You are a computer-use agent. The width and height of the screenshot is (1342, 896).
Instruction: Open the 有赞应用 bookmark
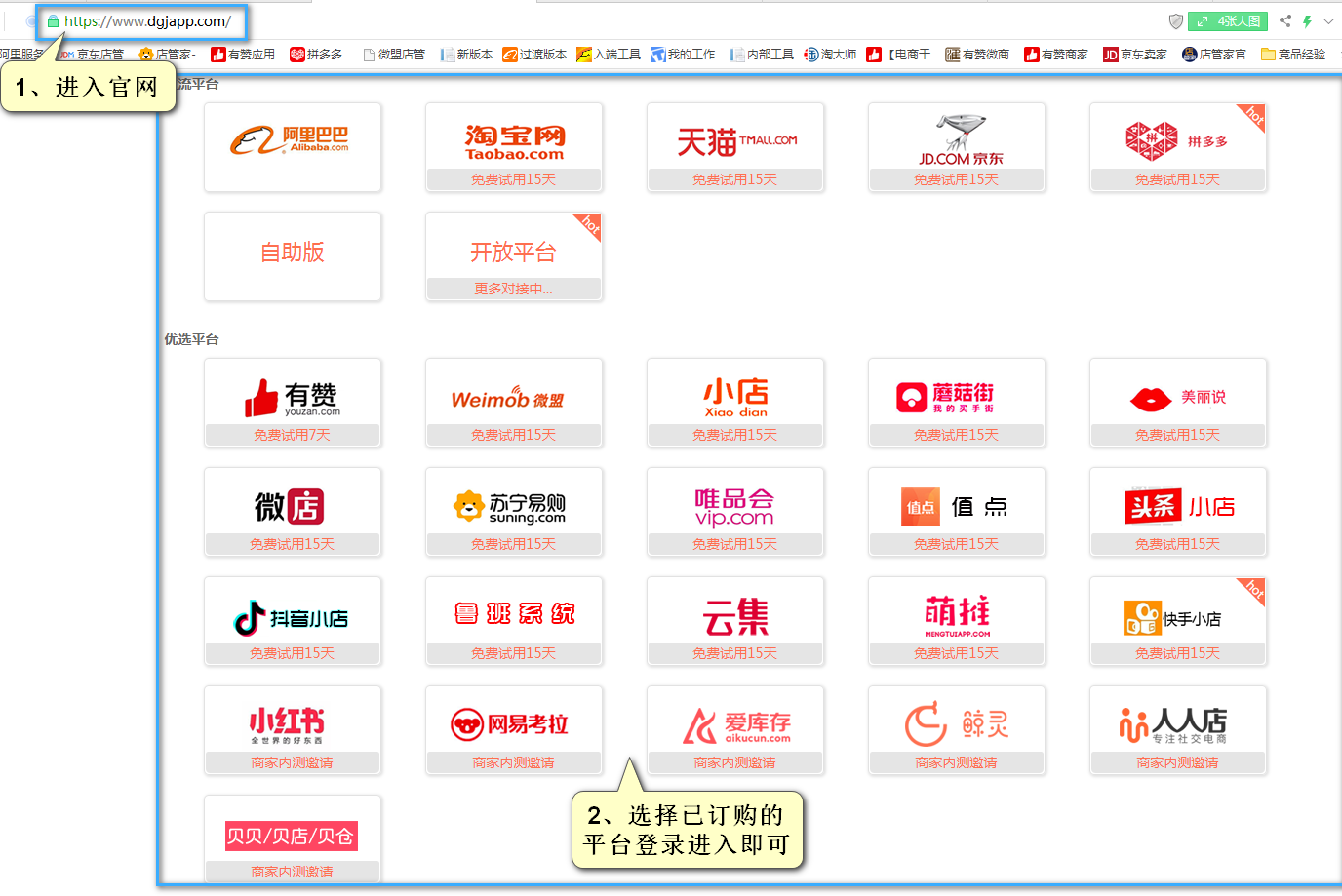pyautogui.click(x=243, y=55)
